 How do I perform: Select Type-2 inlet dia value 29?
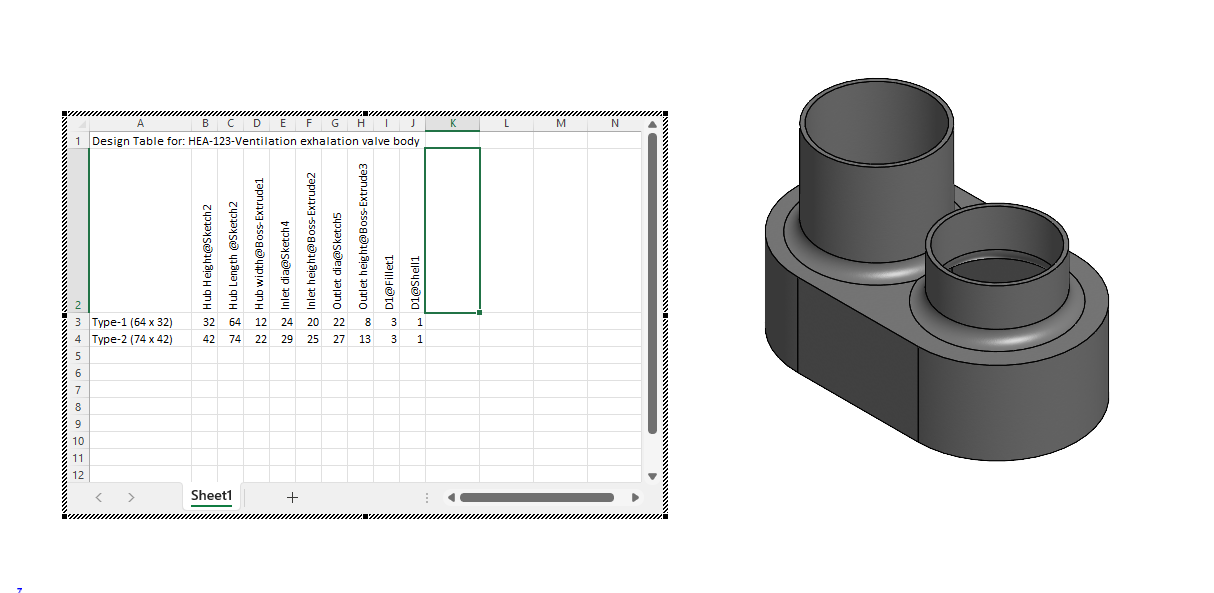pyautogui.click(x=282, y=339)
